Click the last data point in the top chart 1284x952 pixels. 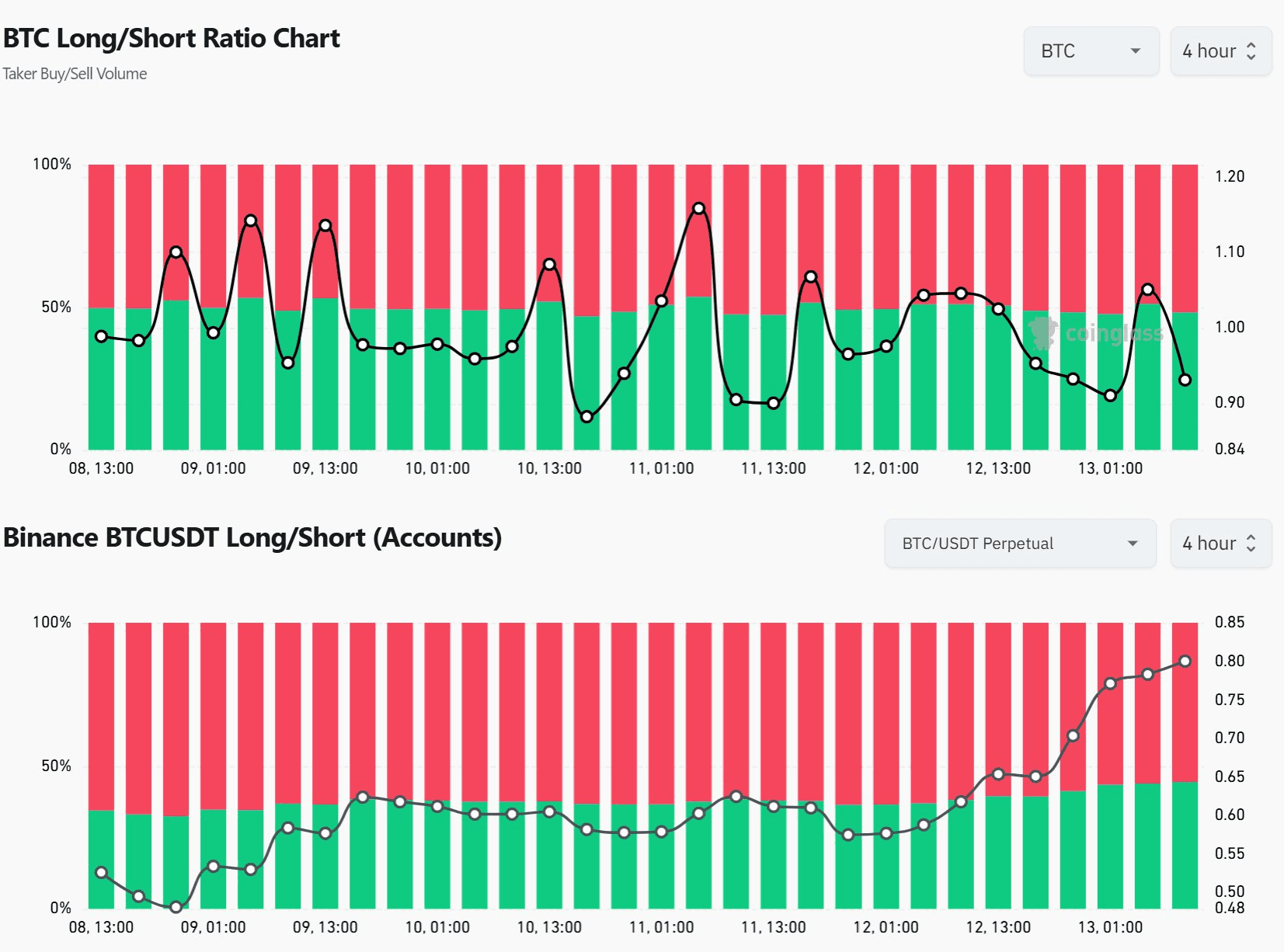coord(1185,380)
